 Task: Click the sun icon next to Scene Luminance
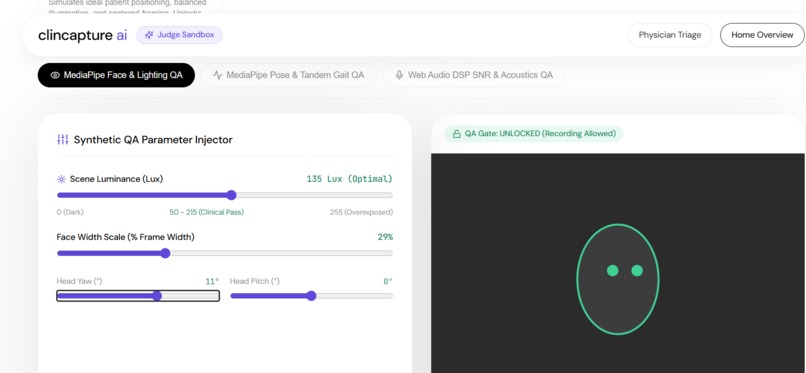(x=61, y=179)
